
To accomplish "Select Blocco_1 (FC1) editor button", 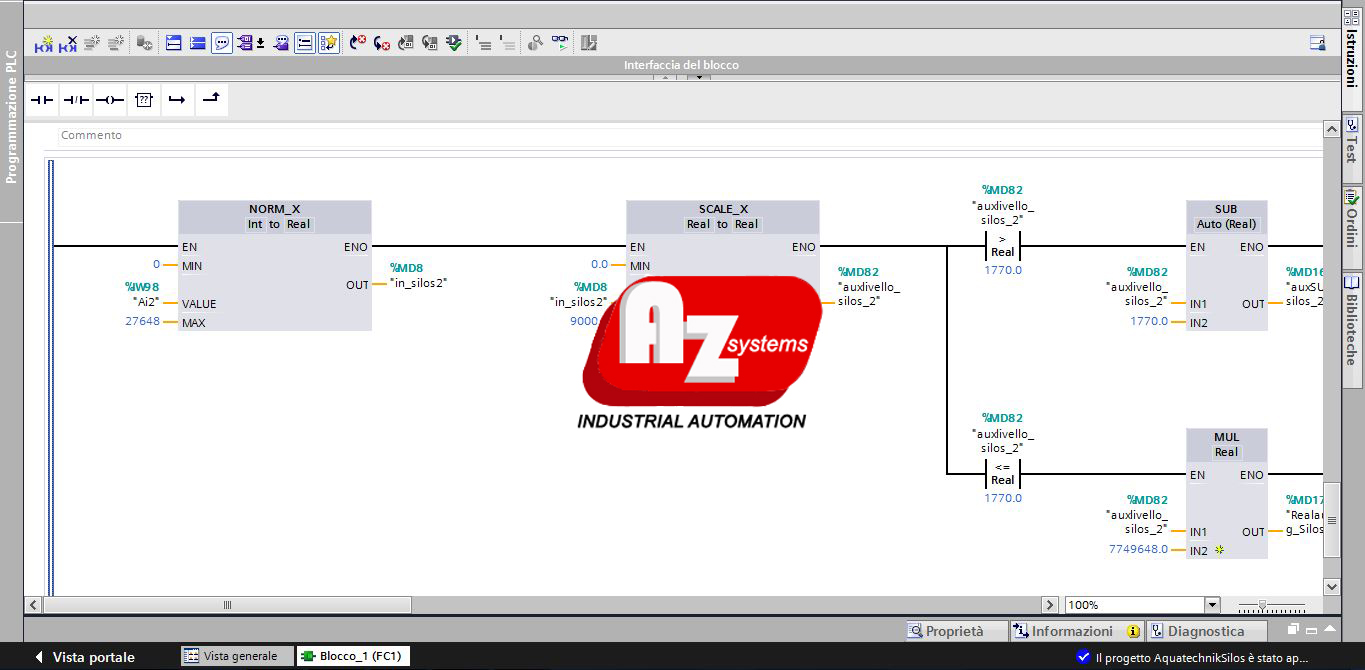I will [x=353, y=656].
